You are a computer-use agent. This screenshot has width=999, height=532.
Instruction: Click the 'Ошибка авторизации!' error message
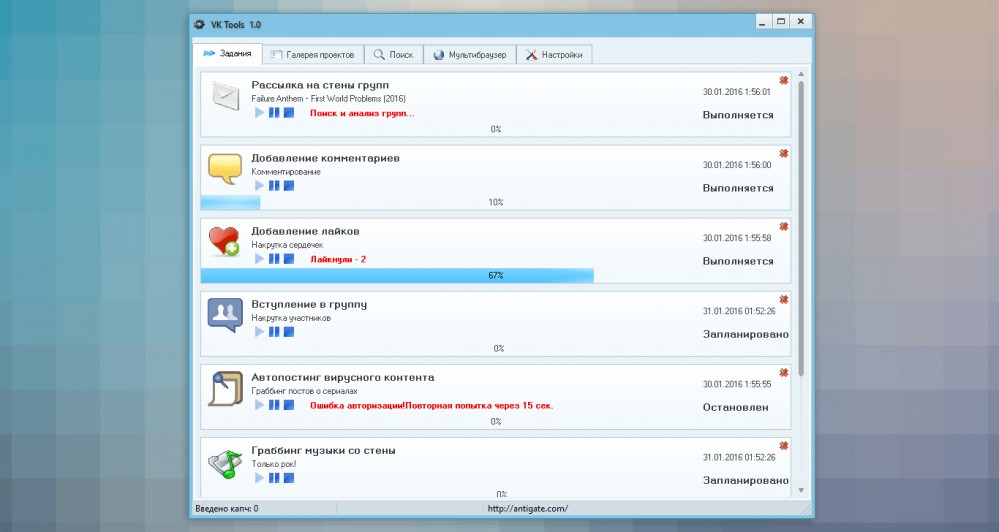coord(357,405)
